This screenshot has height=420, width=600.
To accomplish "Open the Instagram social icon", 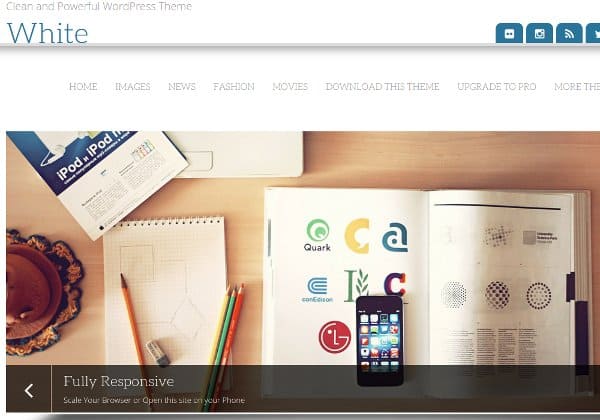I will tap(539, 33).
